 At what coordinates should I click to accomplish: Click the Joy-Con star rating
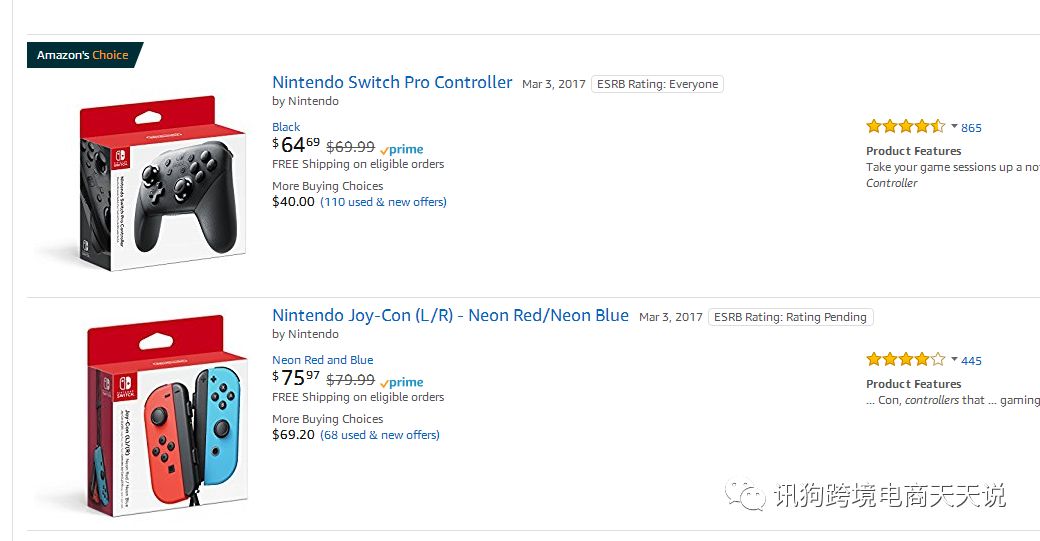905,360
